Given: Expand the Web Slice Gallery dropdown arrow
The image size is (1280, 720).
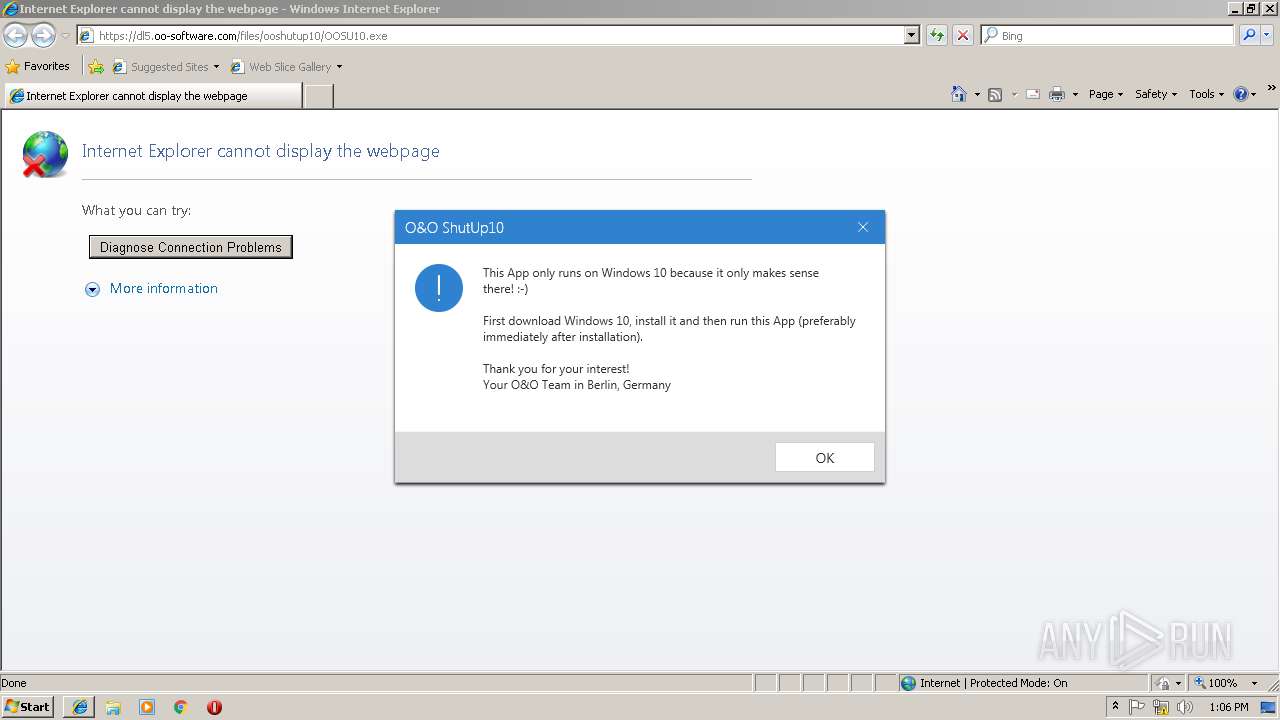Looking at the screenshot, I should point(340,67).
